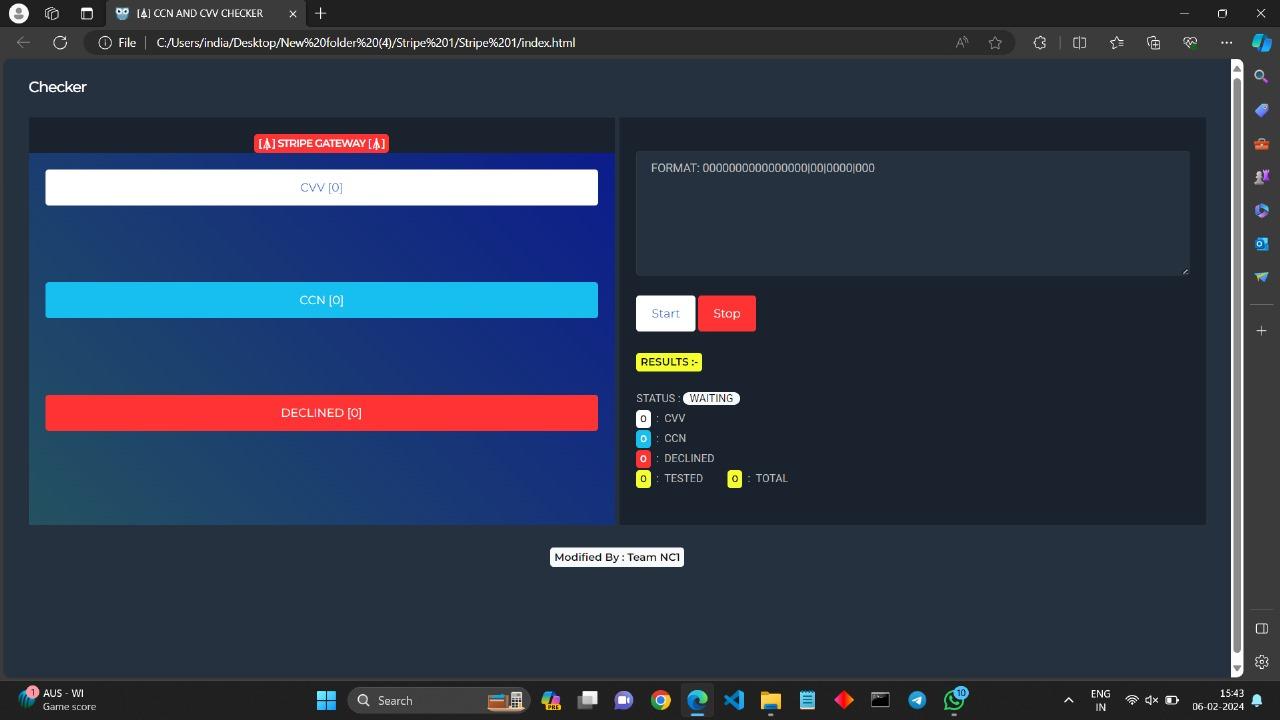The height and width of the screenshot is (720, 1280).
Task: Open sidebar Tools briefcase icon
Action: [1261, 143]
